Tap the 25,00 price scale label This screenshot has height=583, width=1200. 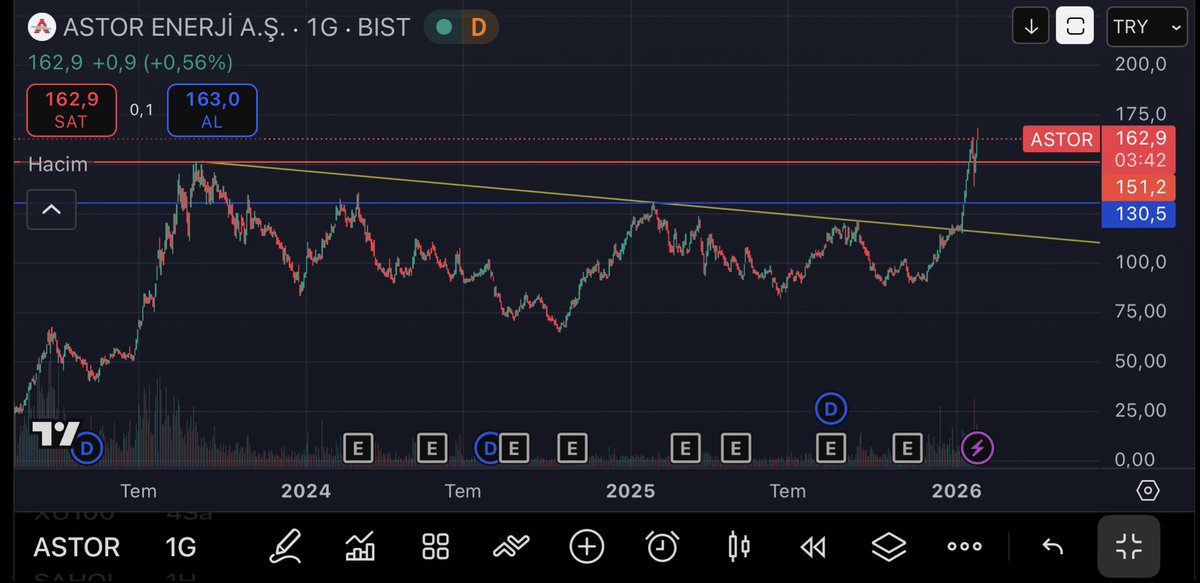pyautogui.click(x=1141, y=410)
